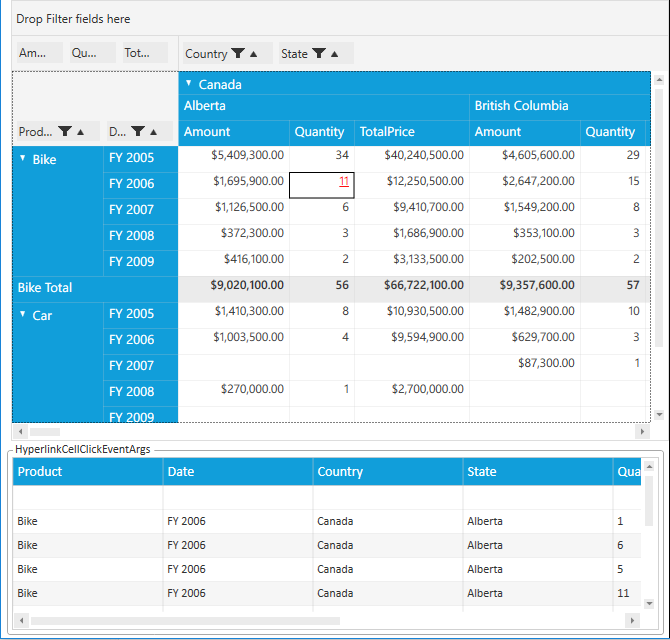Viewport: 670px width, 640px height.
Task: Toggle sort arrow on Product field
Action: (80, 132)
